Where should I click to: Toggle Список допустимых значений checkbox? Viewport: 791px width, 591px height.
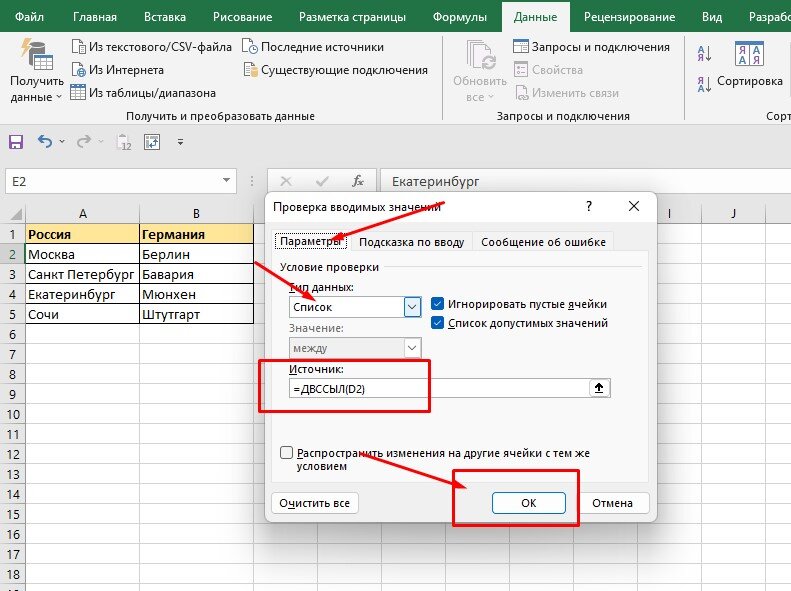[437, 323]
